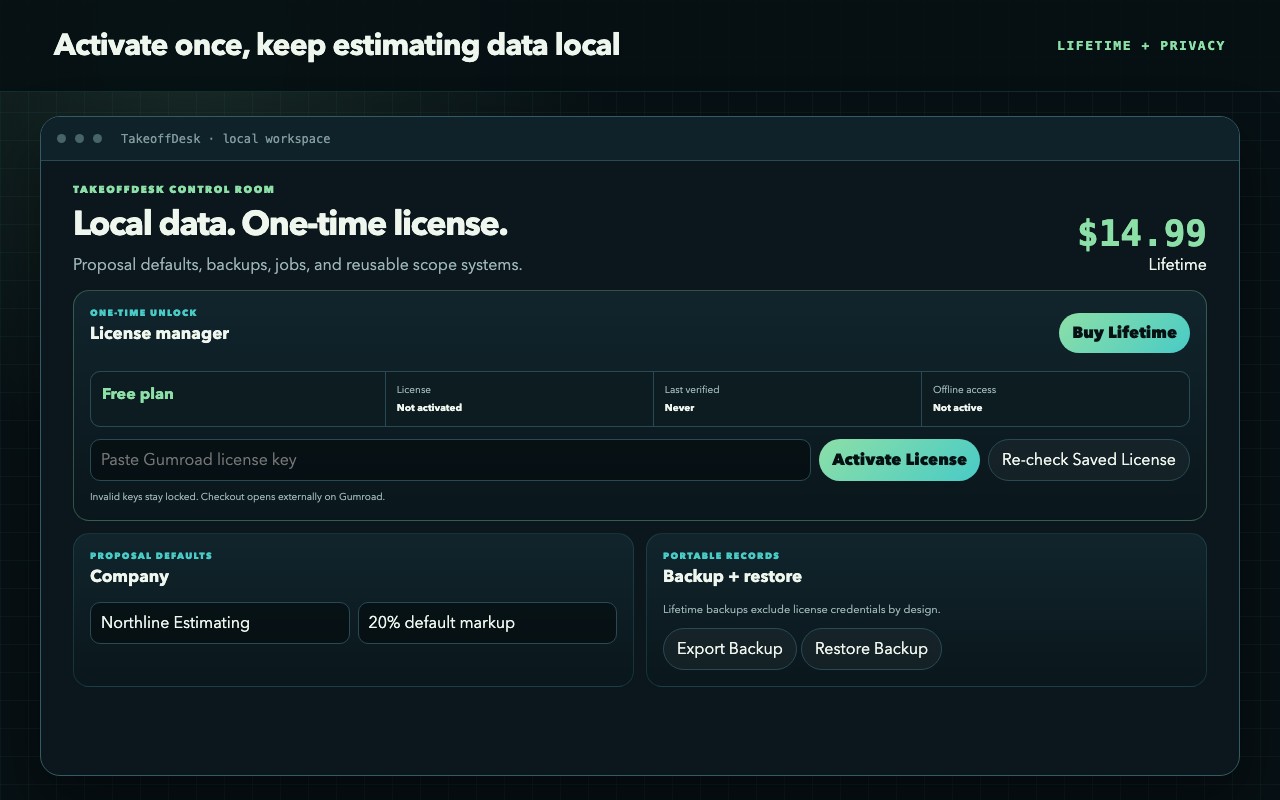
Task: Click the 'Backup + restore' heading
Action: pyautogui.click(x=732, y=577)
